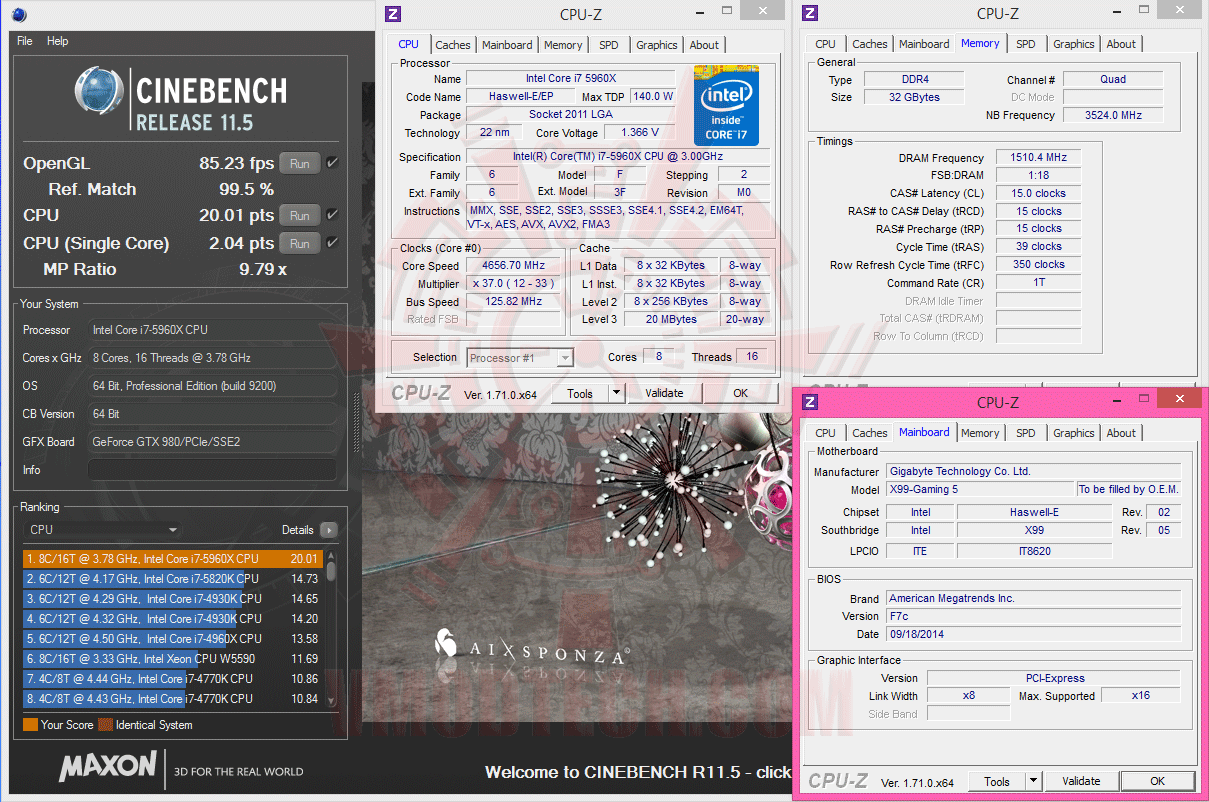
Task: Click Validate in the CPU window
Action: coord(664,393)
